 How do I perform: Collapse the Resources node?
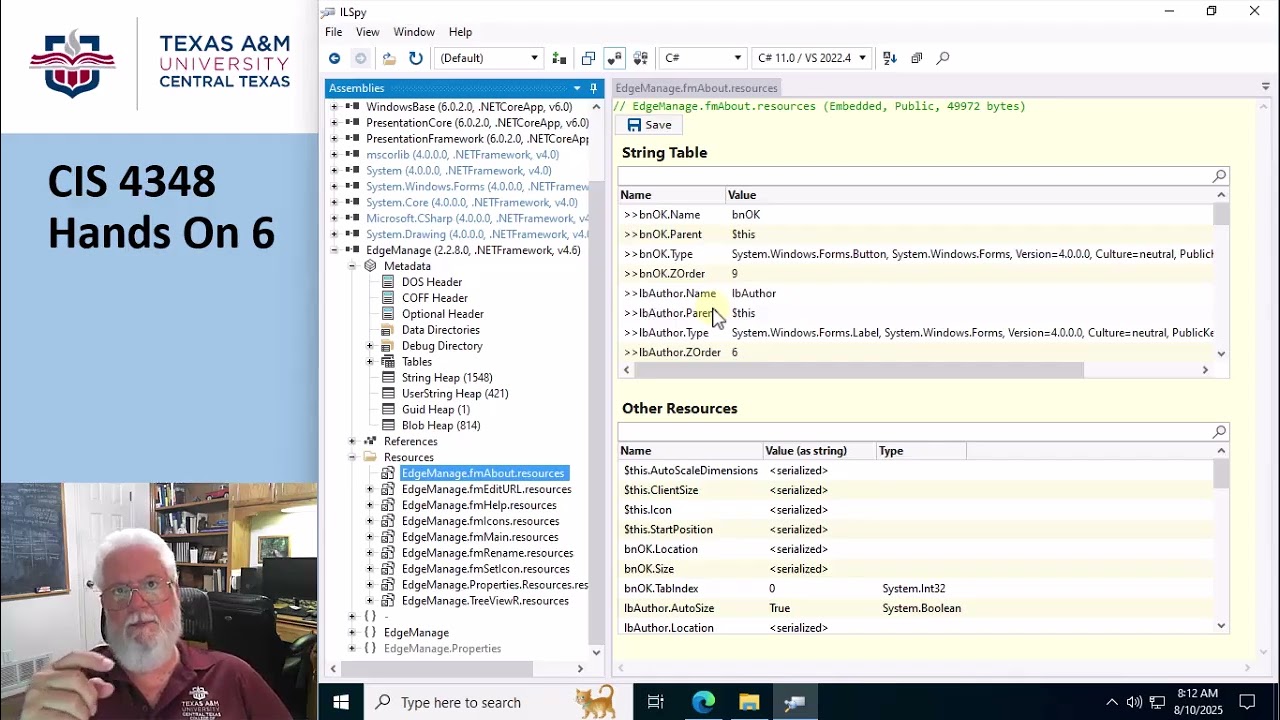(352, 457)
